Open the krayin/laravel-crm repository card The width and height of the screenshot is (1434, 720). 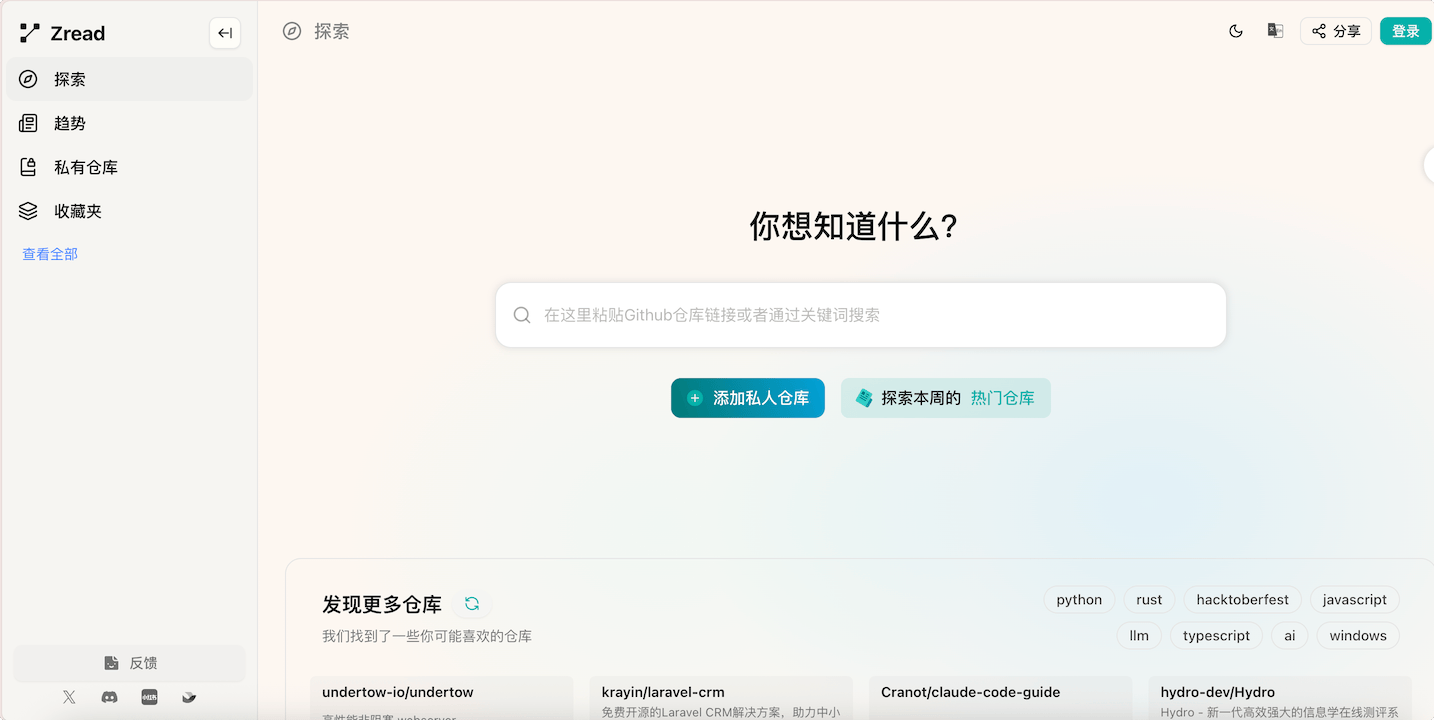tap(721, 698)
